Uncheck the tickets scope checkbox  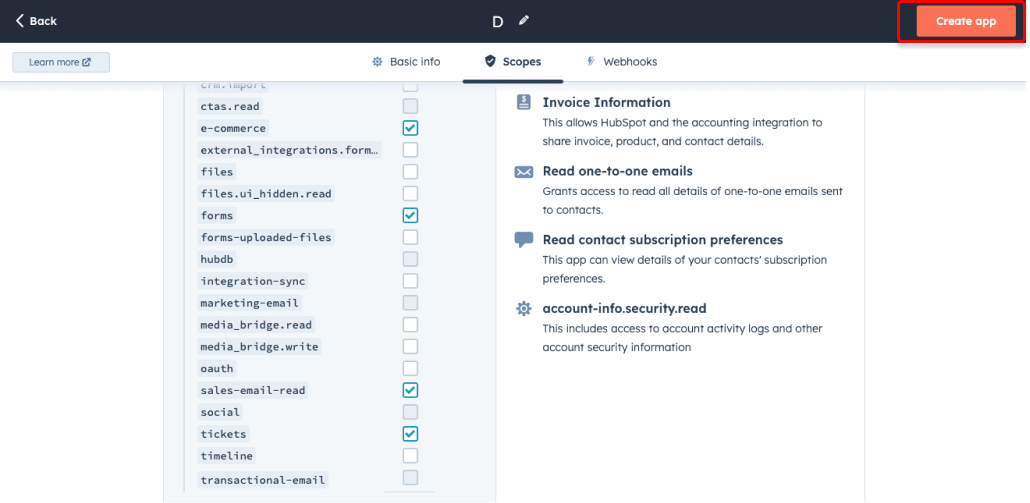point(411,434)
